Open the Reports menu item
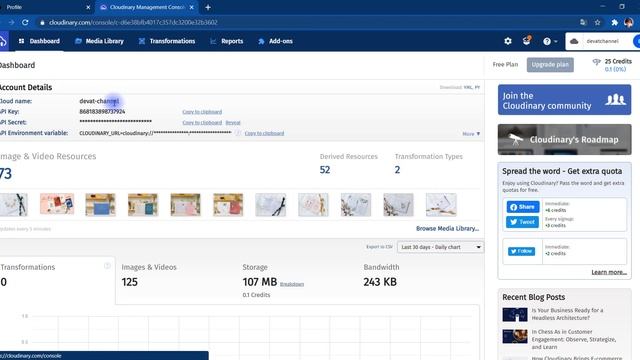Image resolution: width=640 pixels, height=360 pixels. point(227,41)
